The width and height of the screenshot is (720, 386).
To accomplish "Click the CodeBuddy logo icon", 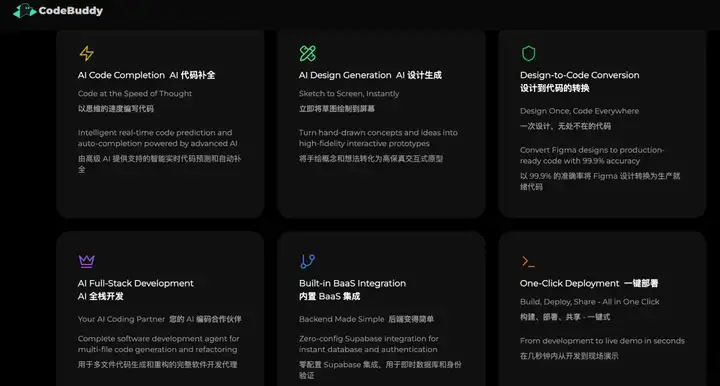I will click(25, 11).
